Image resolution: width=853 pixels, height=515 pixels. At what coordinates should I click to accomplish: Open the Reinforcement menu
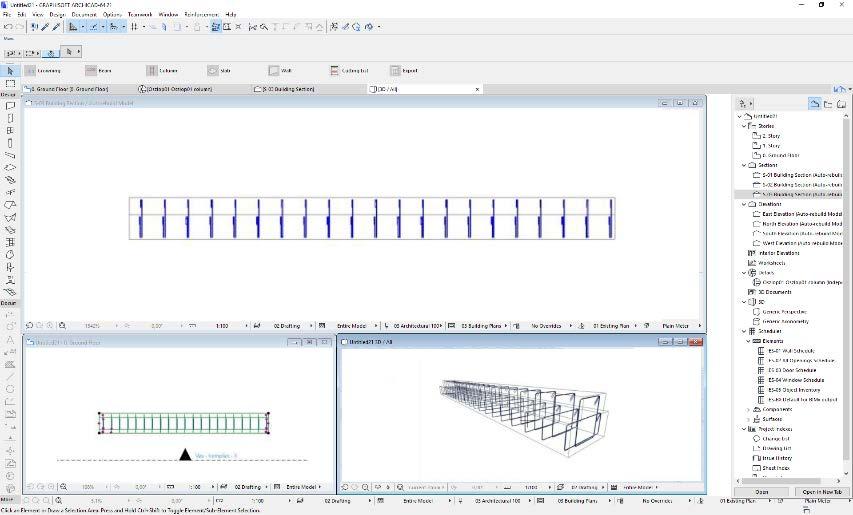click(201, 15)
